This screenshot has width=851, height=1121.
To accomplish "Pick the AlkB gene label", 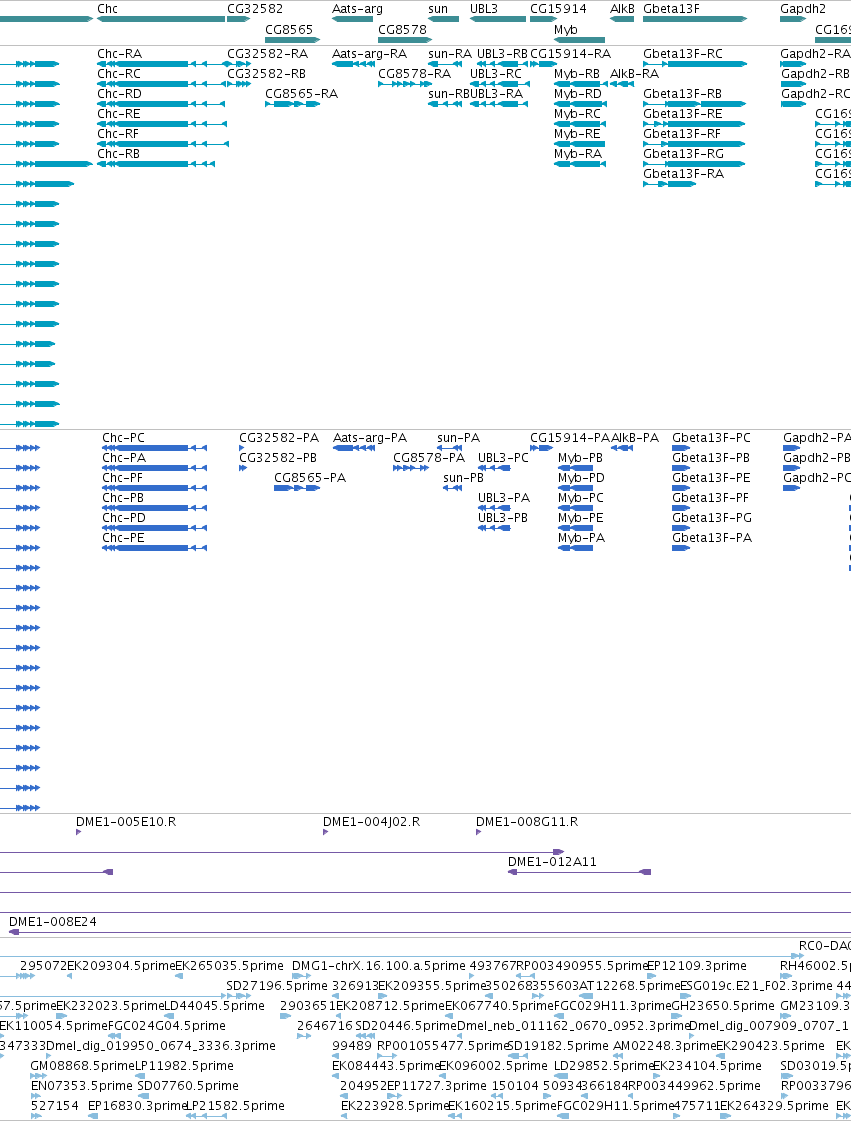I will coord(622,9).
